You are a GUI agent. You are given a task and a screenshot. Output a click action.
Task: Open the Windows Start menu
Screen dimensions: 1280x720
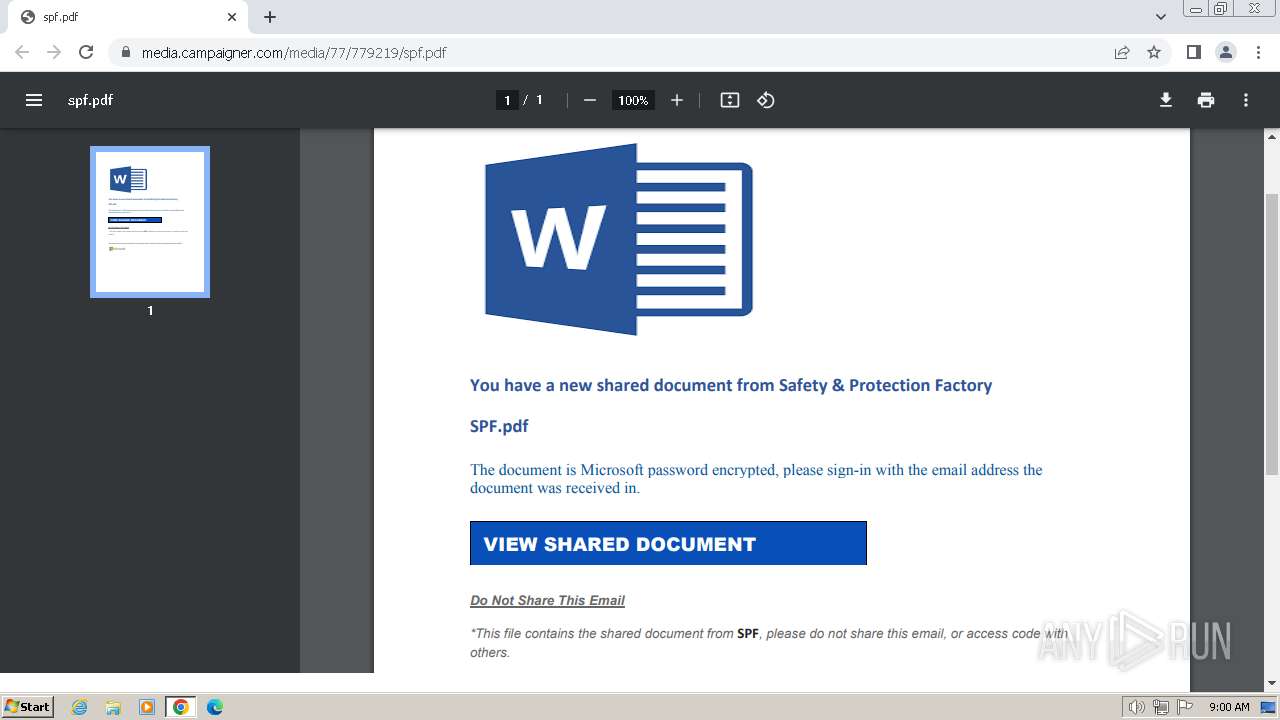pos(27,706)
